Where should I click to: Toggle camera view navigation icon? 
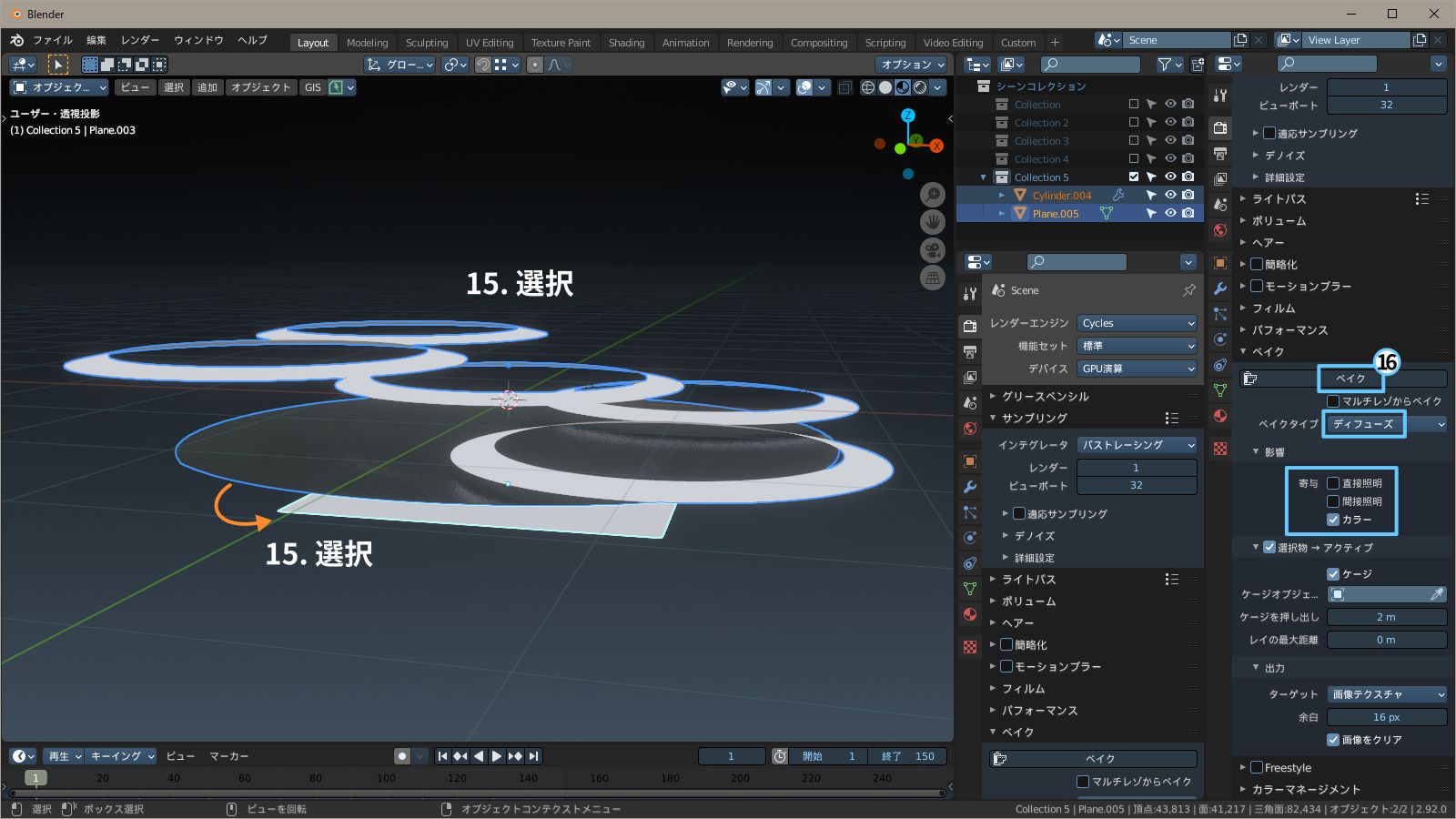pyautogui.click(x=932, y=250)
